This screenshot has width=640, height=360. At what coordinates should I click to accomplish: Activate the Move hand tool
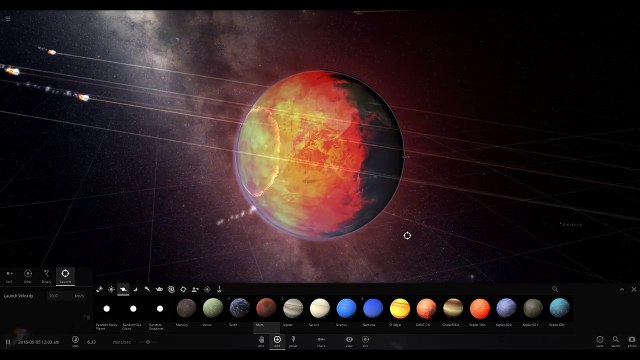click(261, 341)
